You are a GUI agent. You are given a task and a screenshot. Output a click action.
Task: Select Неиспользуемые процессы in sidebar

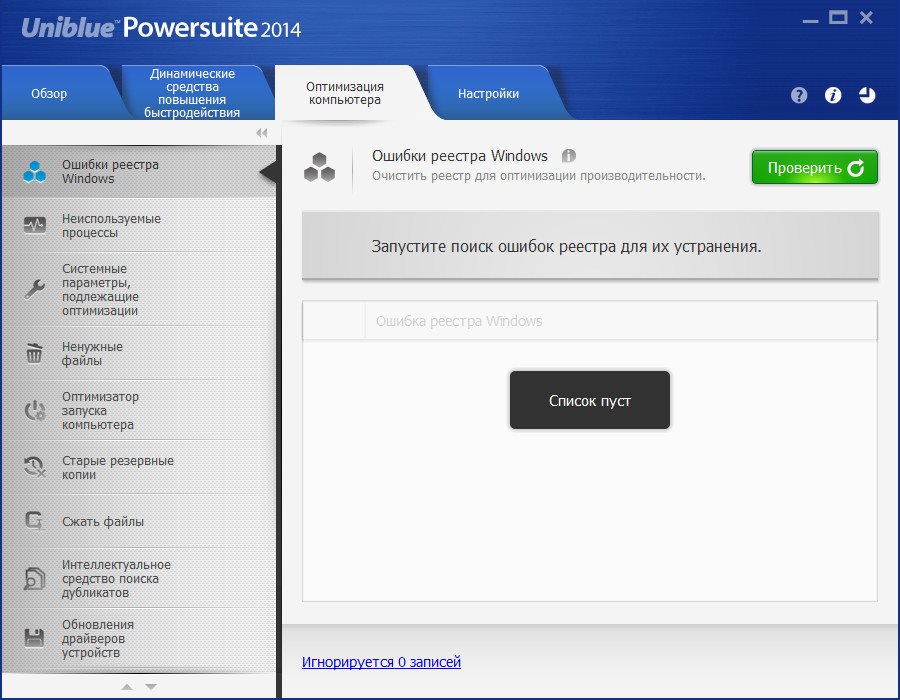coord(139,225)
